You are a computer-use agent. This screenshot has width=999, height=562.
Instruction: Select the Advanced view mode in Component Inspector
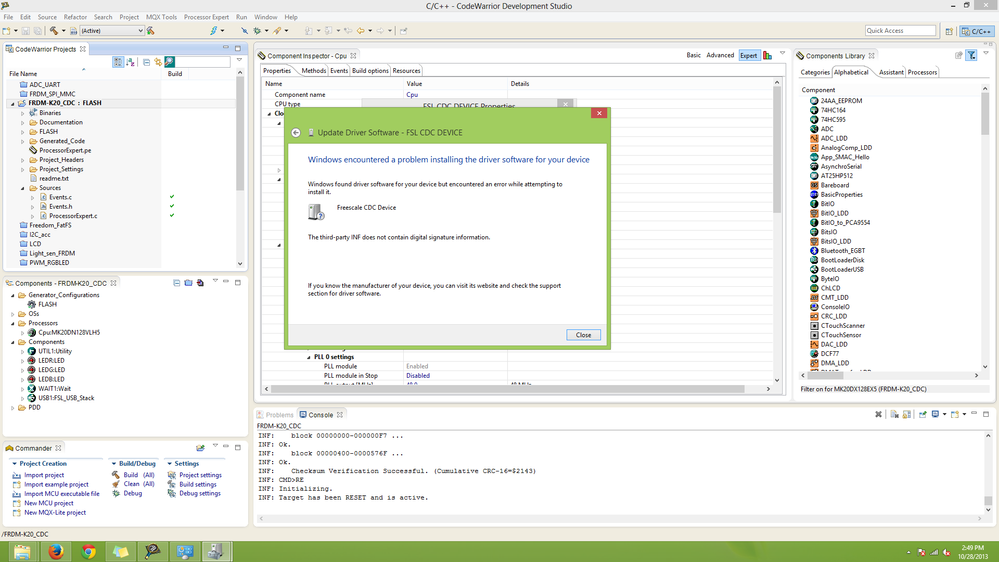pos(720,55)
